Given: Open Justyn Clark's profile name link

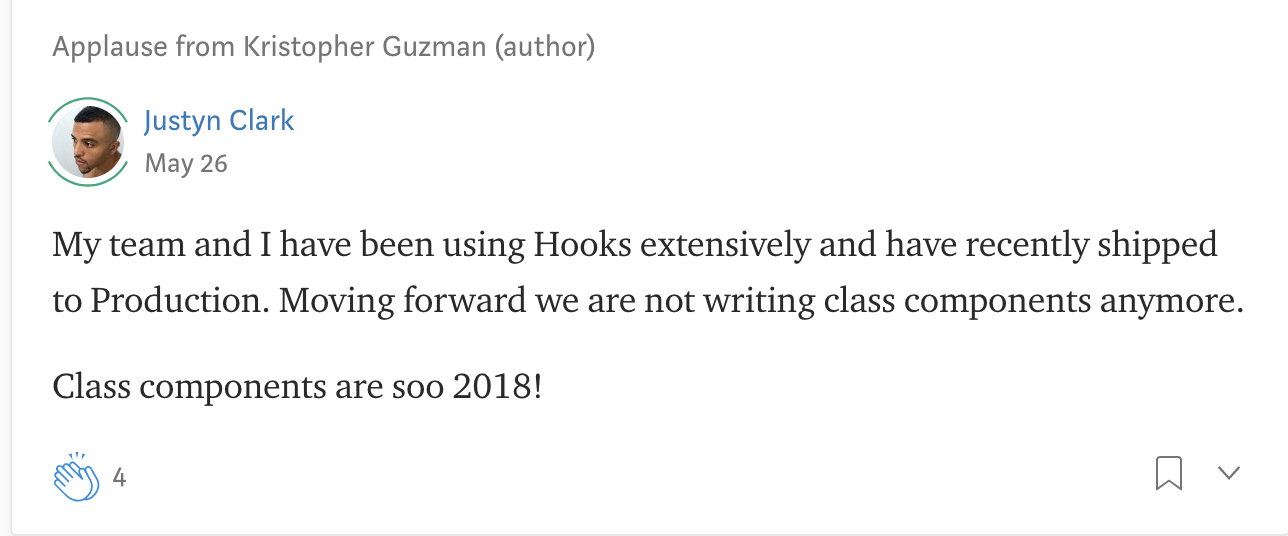Looking at the screenshot, I should tap(219, 121).
